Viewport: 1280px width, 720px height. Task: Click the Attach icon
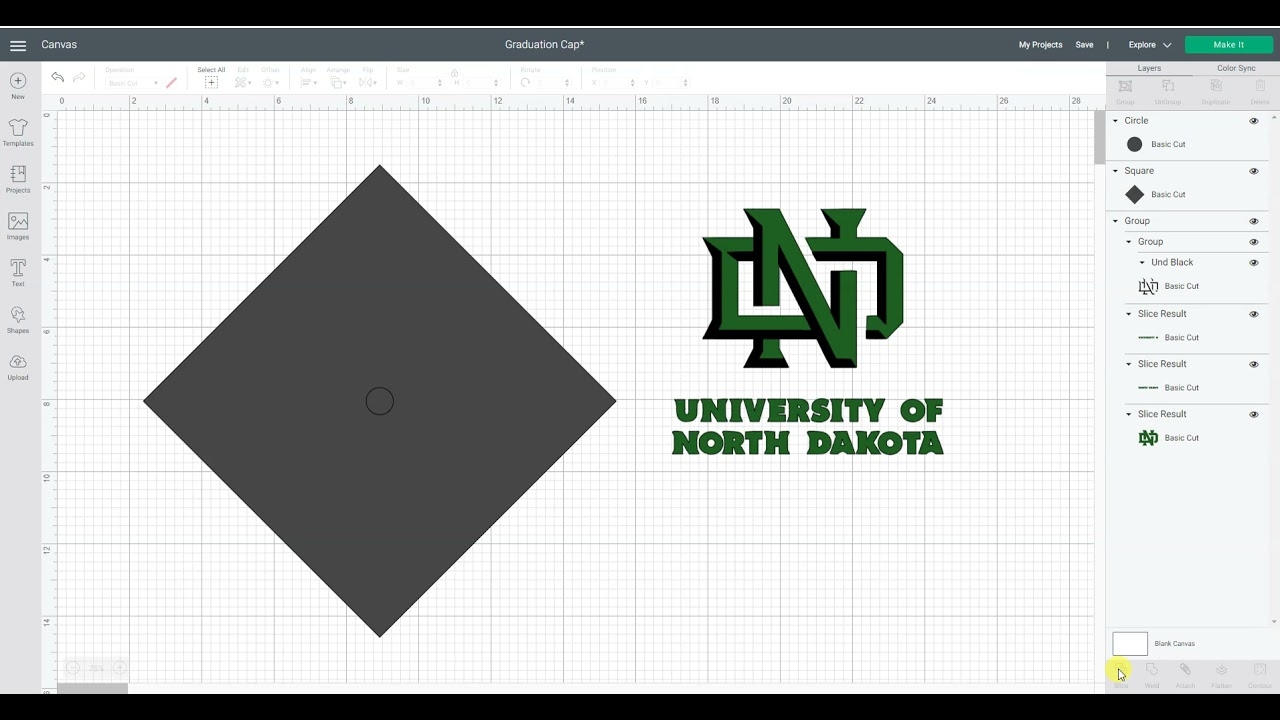(1186, 672)
